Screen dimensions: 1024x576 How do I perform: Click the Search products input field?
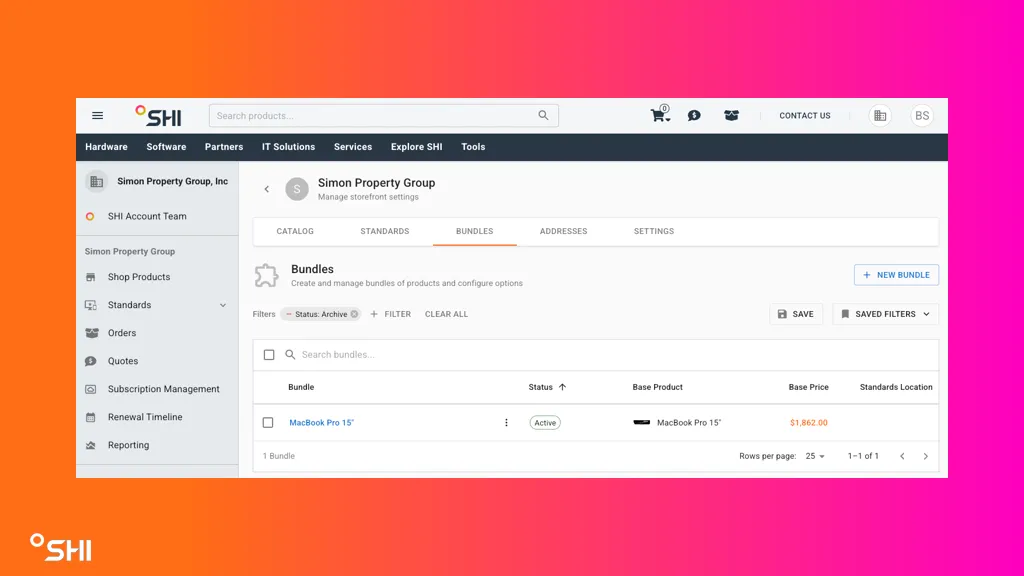[x=383, y=116]
